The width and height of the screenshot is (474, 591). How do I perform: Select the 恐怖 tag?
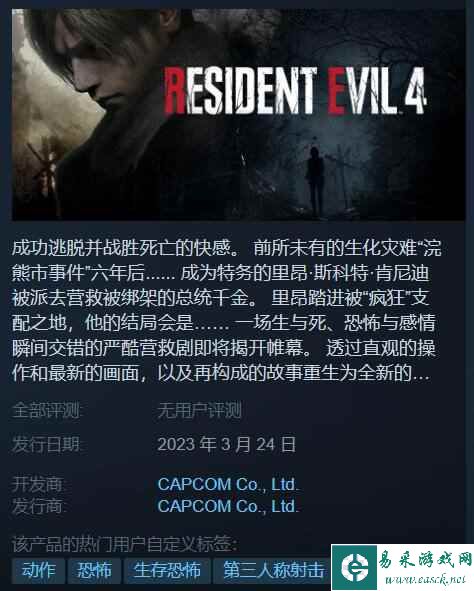[94, 570]
